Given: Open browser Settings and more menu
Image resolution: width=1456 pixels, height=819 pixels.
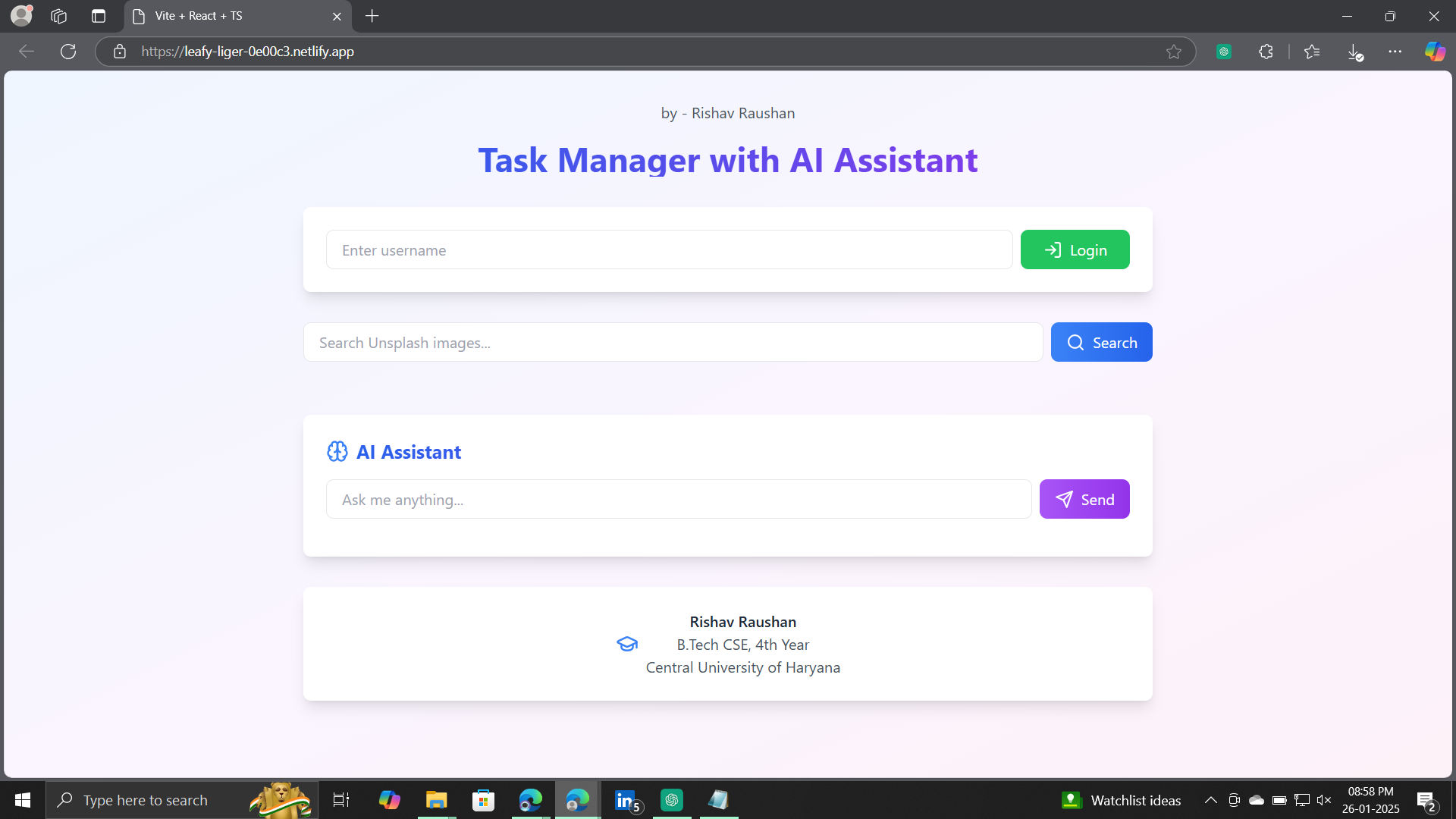Looking at the screenshot, I should point(1395,52).
